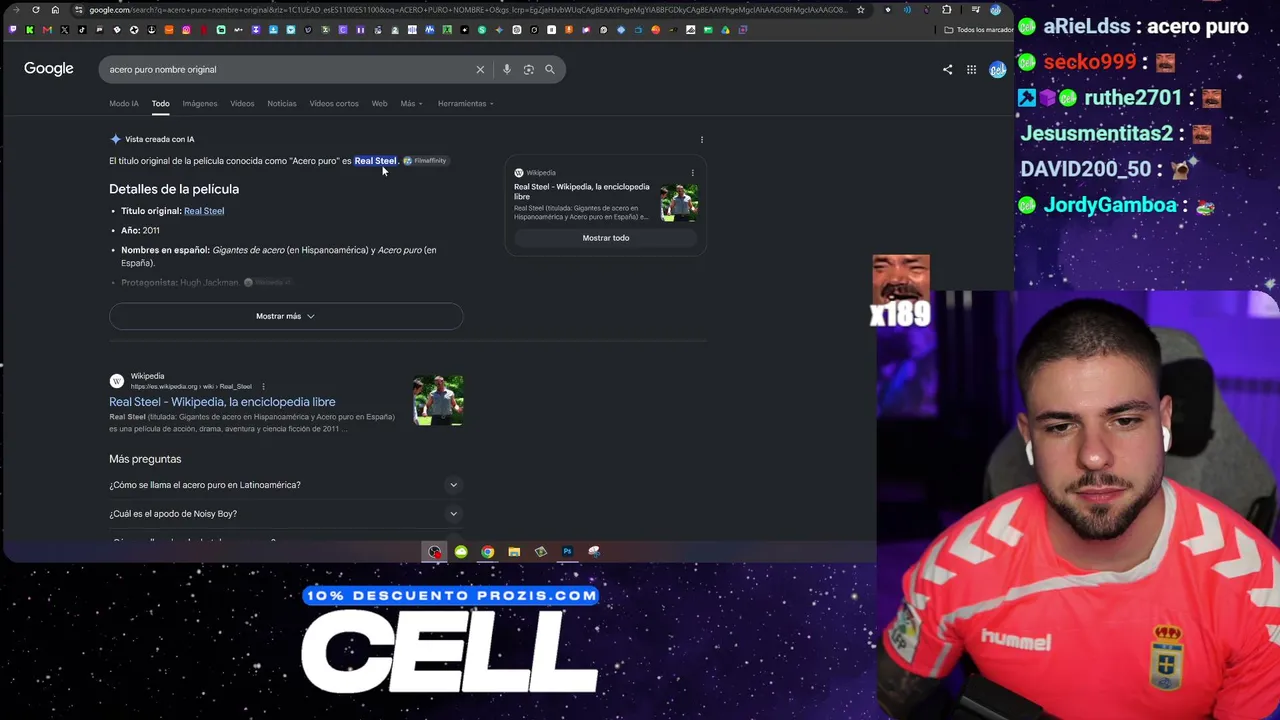Viewport: 1280px width, 720px height.
Task: Open the picture-frame app icon on the taskbar
Action: point(541,551)
